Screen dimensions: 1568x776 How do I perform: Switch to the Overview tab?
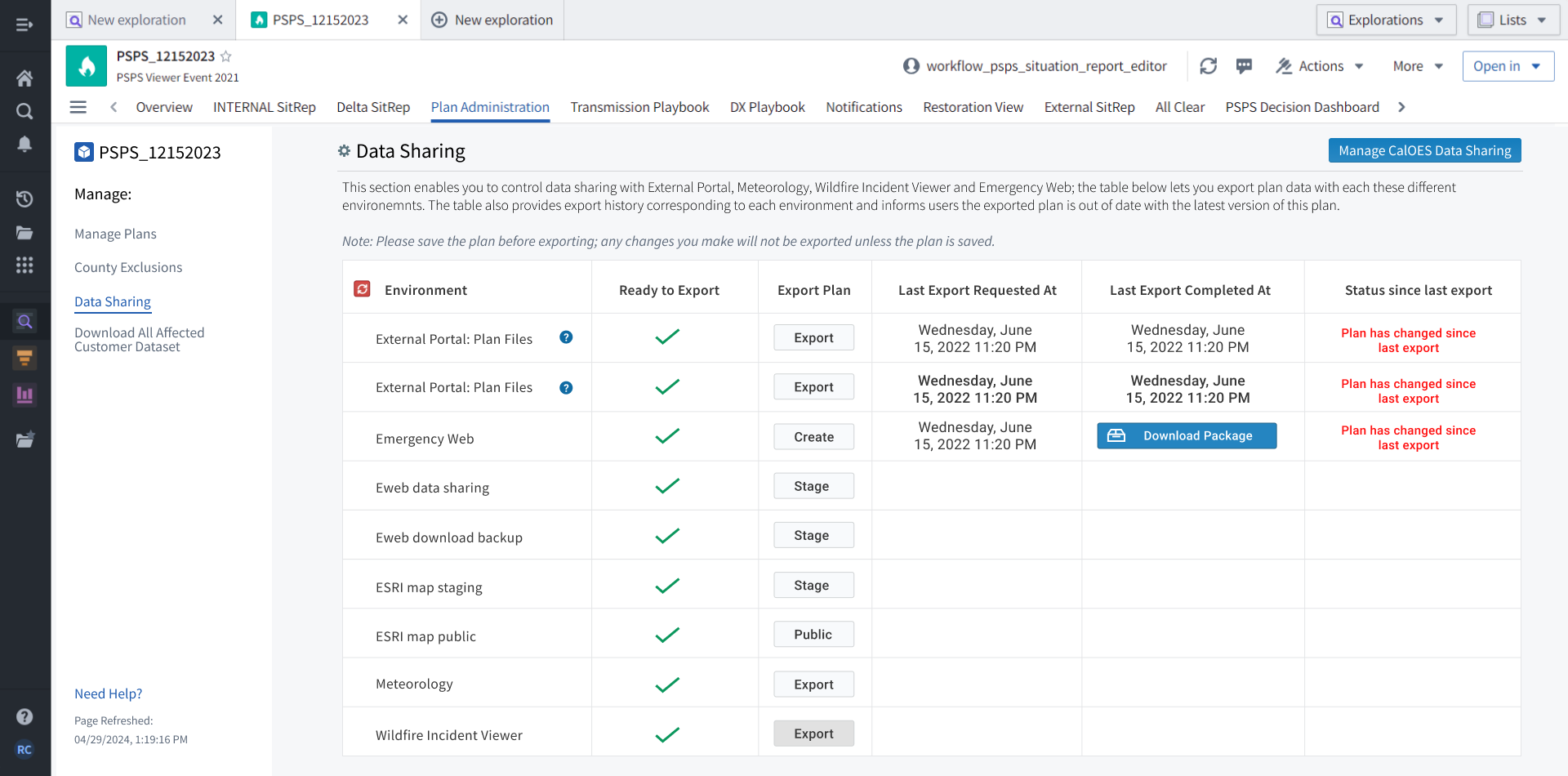(164, 107)
